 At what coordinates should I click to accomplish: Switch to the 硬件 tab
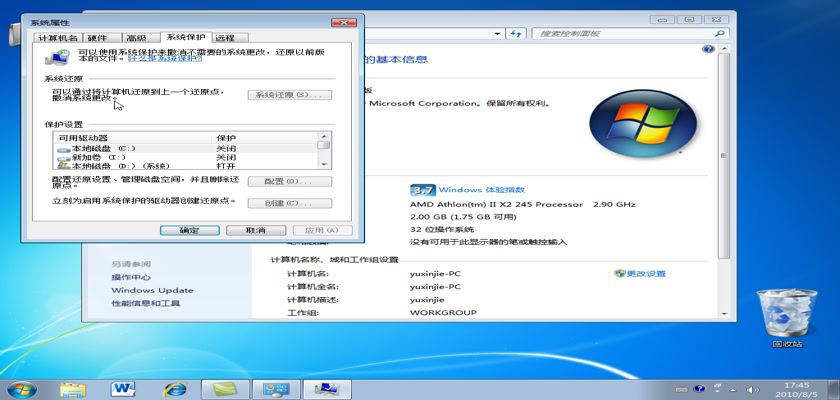click(x=97, y=38)
